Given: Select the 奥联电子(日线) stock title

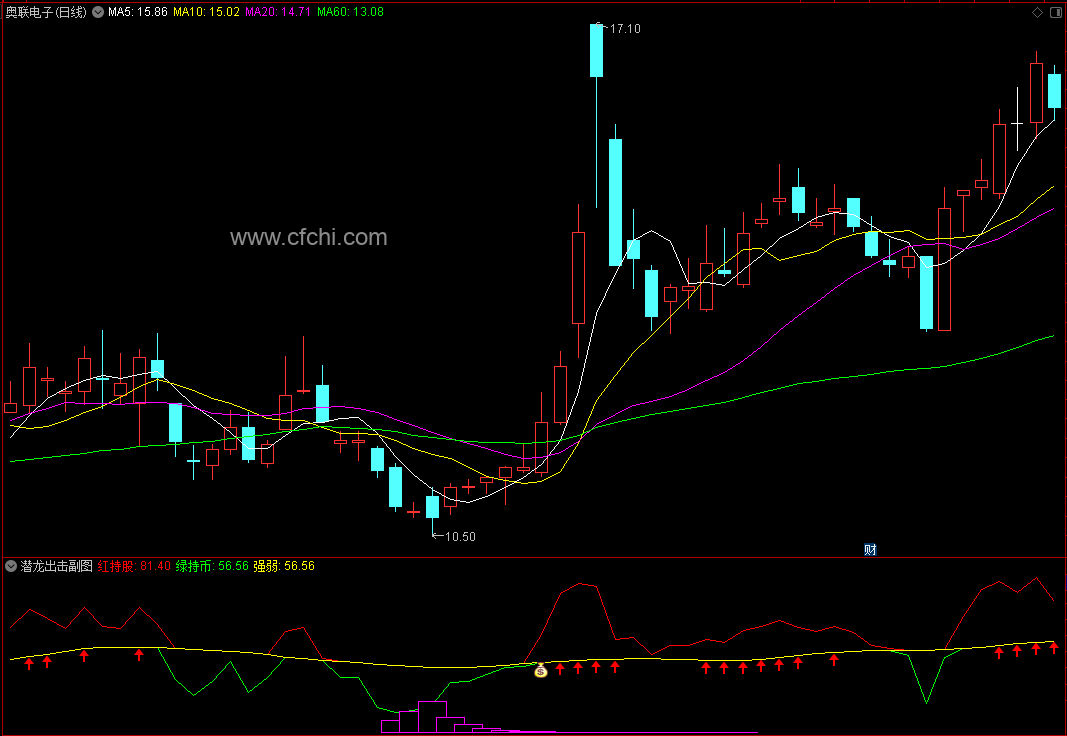Looking at the screenshot, I should pyautogui.click(x=46, y=12).
